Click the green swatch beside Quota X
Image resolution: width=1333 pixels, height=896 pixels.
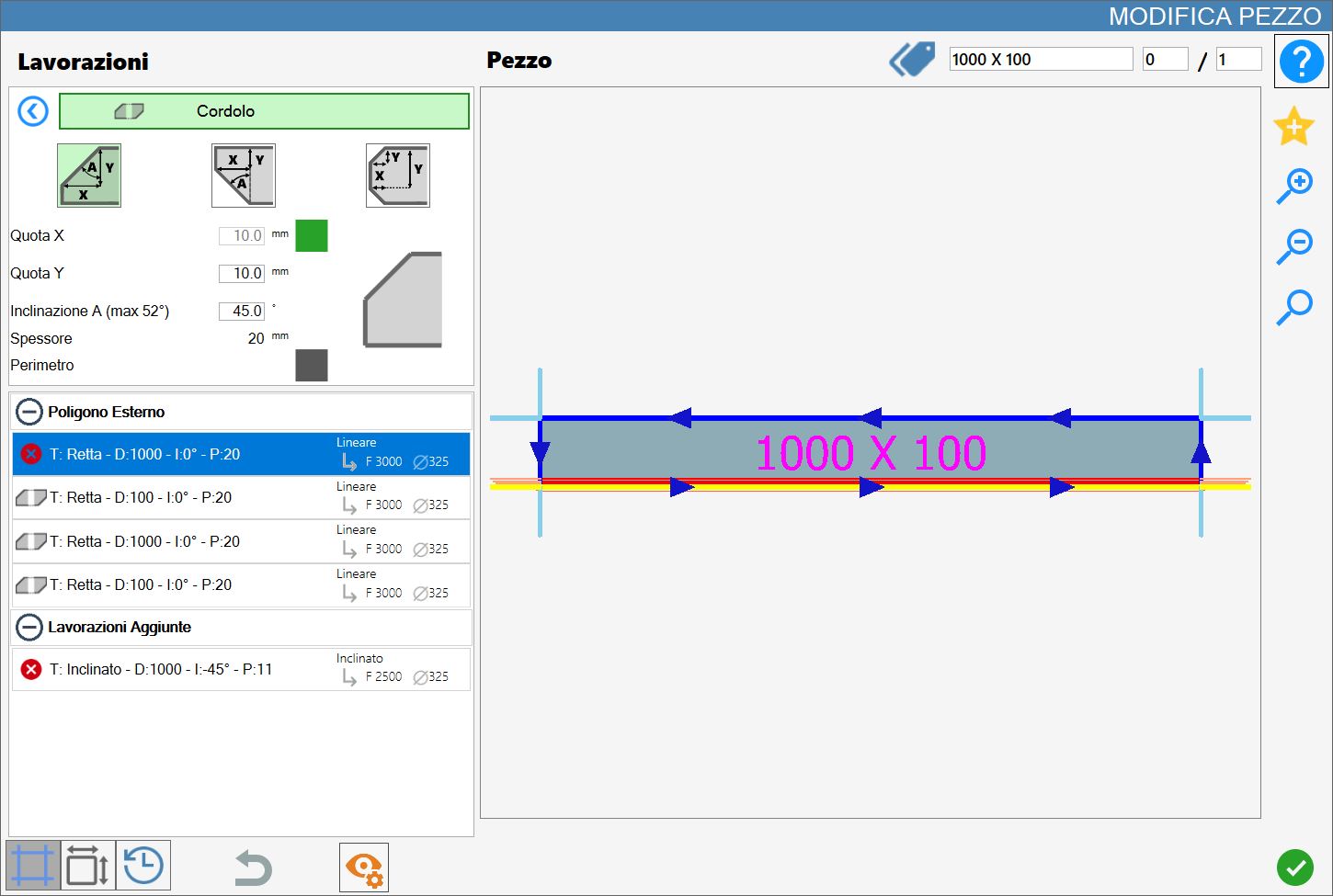(x=312, y=236)
